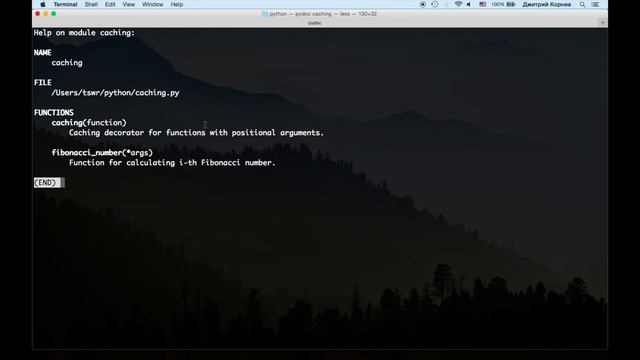Open the Shell menu

(x=91, y=4)
